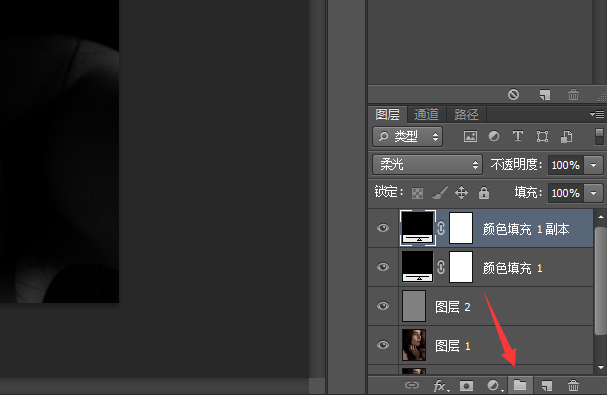Open the 类型 filter type dropdown
This screenshot has height=395, width=607.
pyautogui.click(x=408, y=136)
